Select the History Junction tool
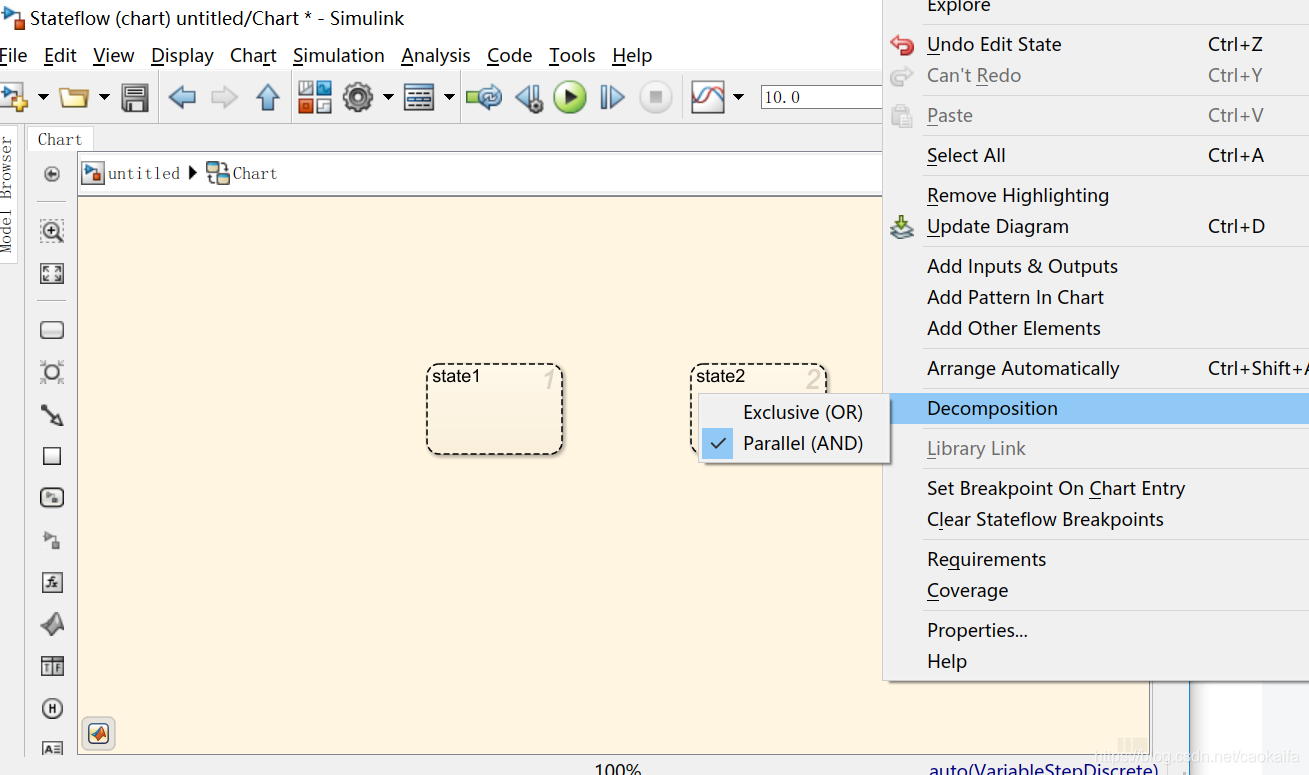This screenshot has height=775, width=1309. [x=51, y=708]
